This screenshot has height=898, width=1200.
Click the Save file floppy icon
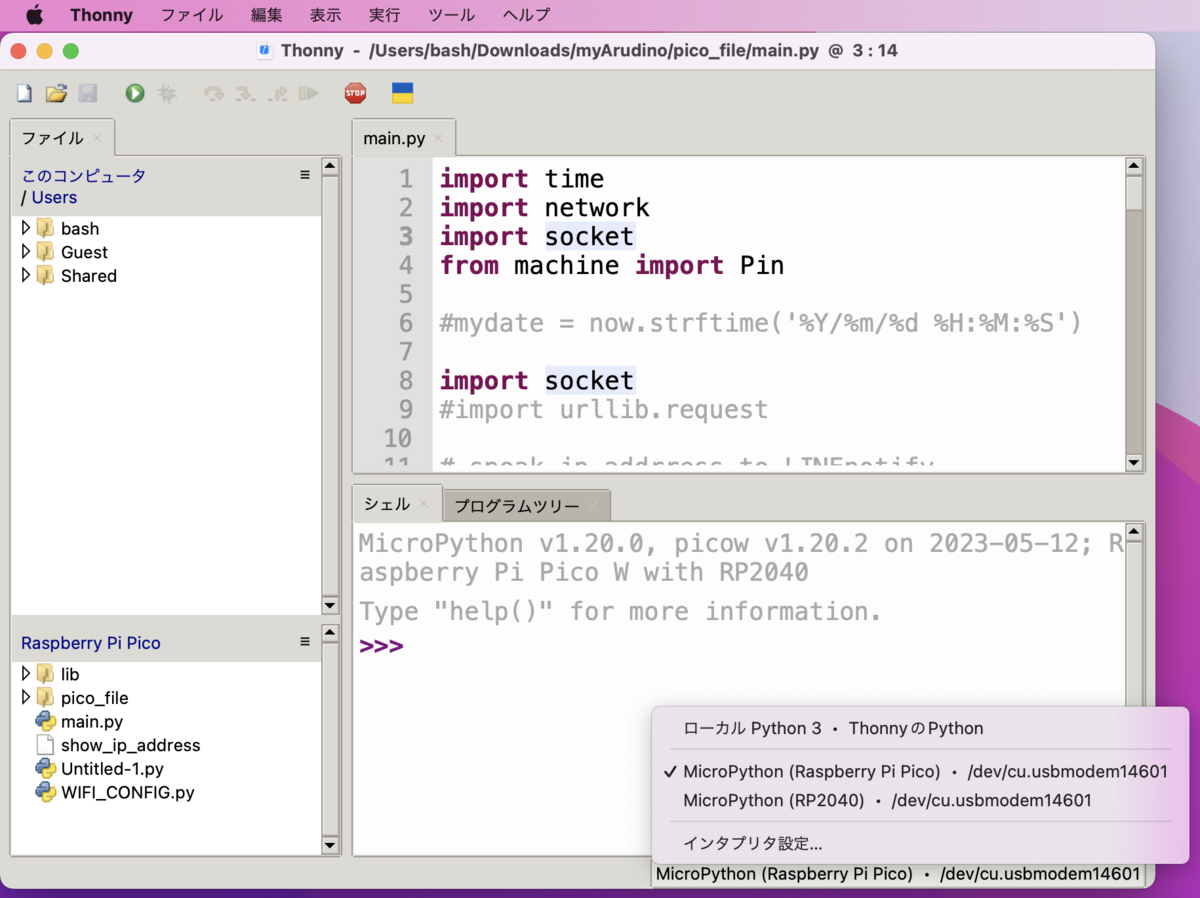click(x=88, y=93)
